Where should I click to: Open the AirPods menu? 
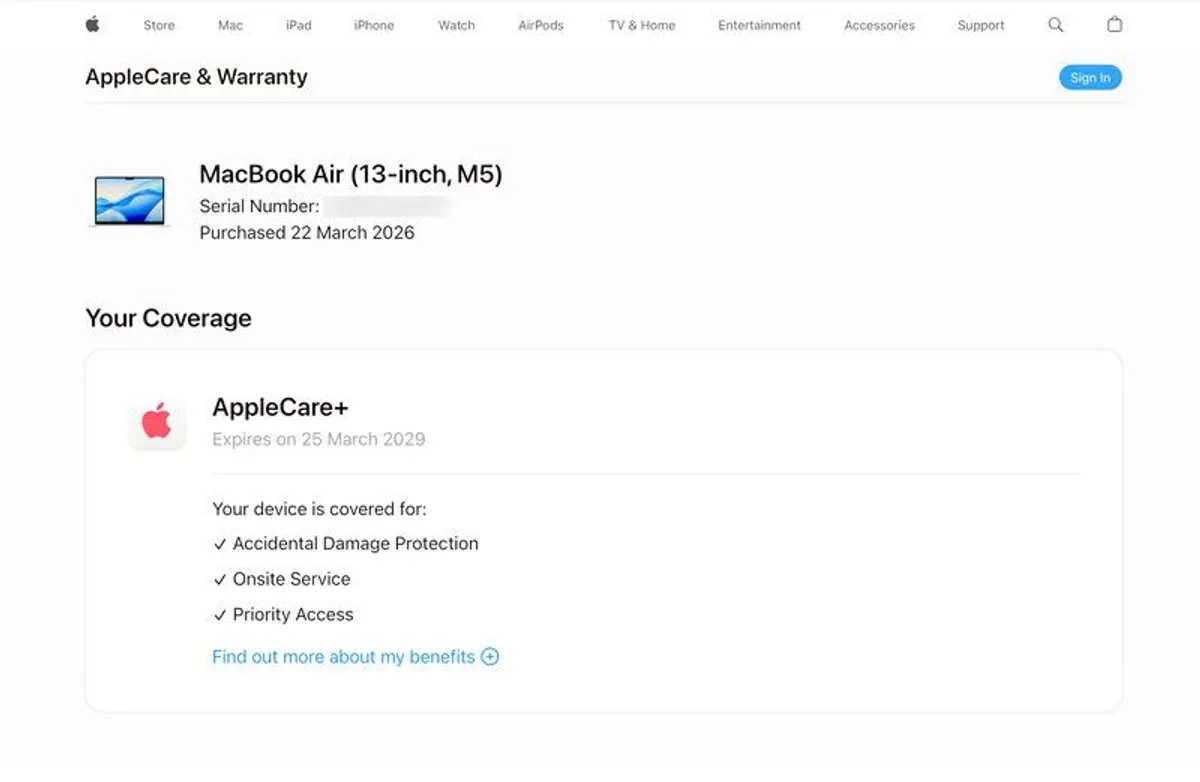(x=541, y=25)
